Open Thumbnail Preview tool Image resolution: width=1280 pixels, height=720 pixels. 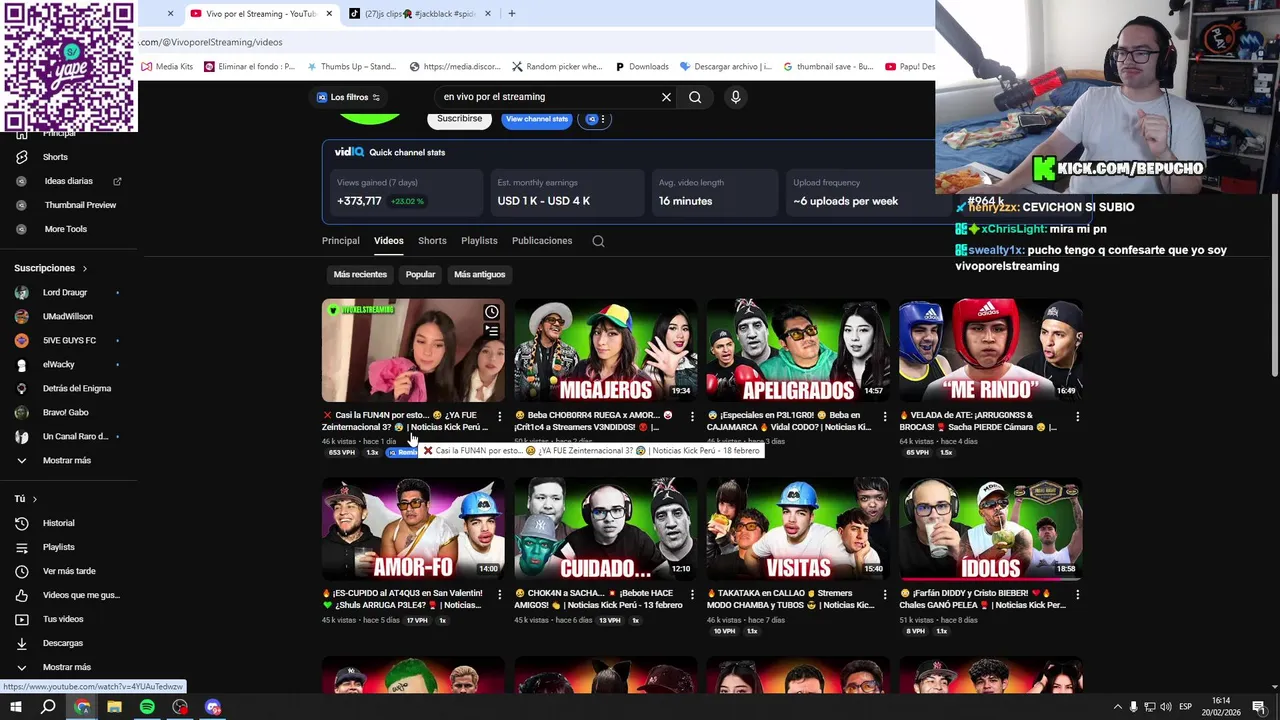coord(80,205)
